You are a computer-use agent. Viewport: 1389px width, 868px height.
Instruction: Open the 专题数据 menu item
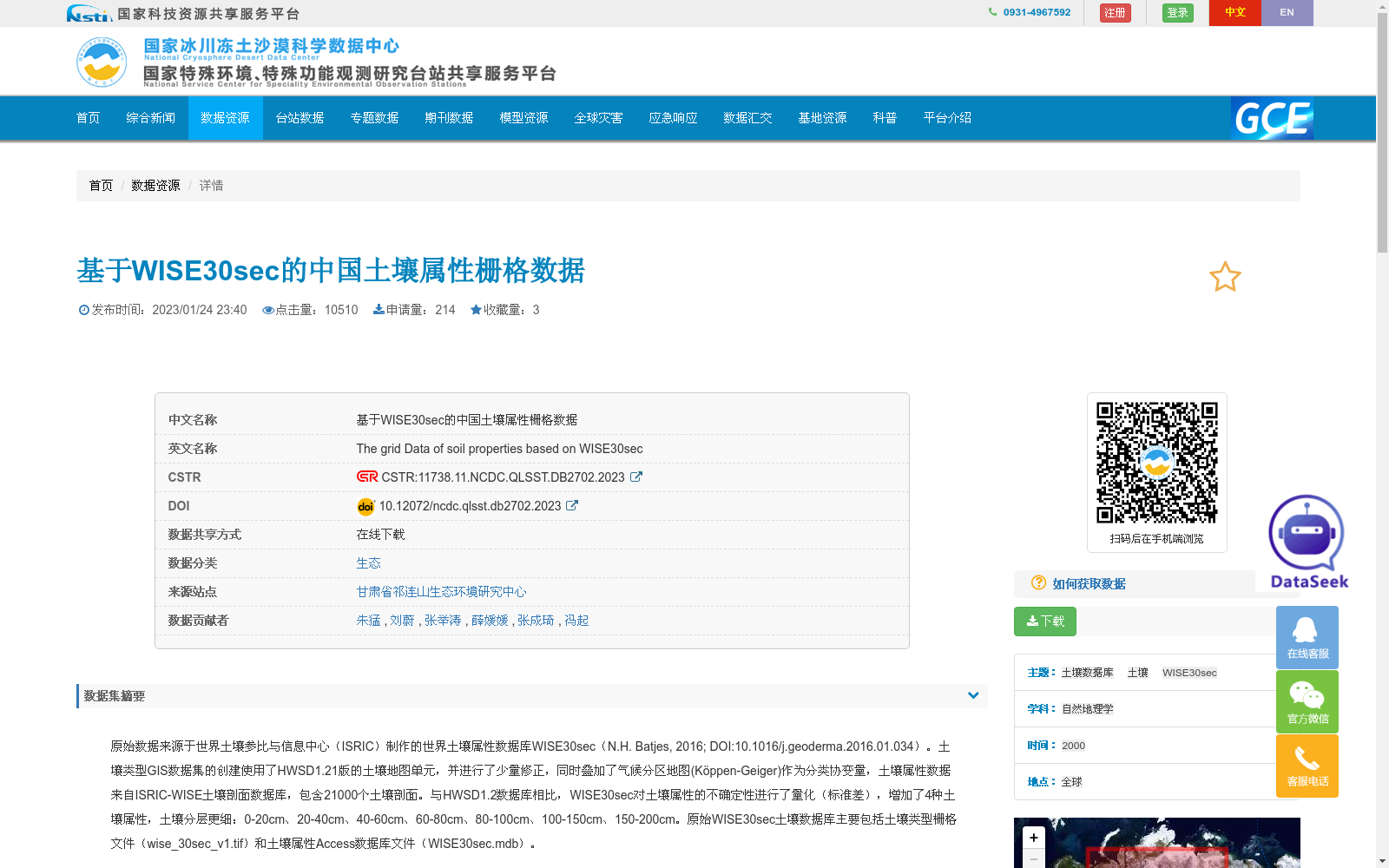(x=375, y=118)
